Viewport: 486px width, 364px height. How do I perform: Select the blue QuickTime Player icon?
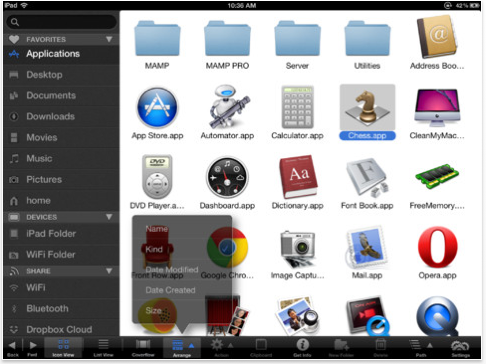point(437,315)
